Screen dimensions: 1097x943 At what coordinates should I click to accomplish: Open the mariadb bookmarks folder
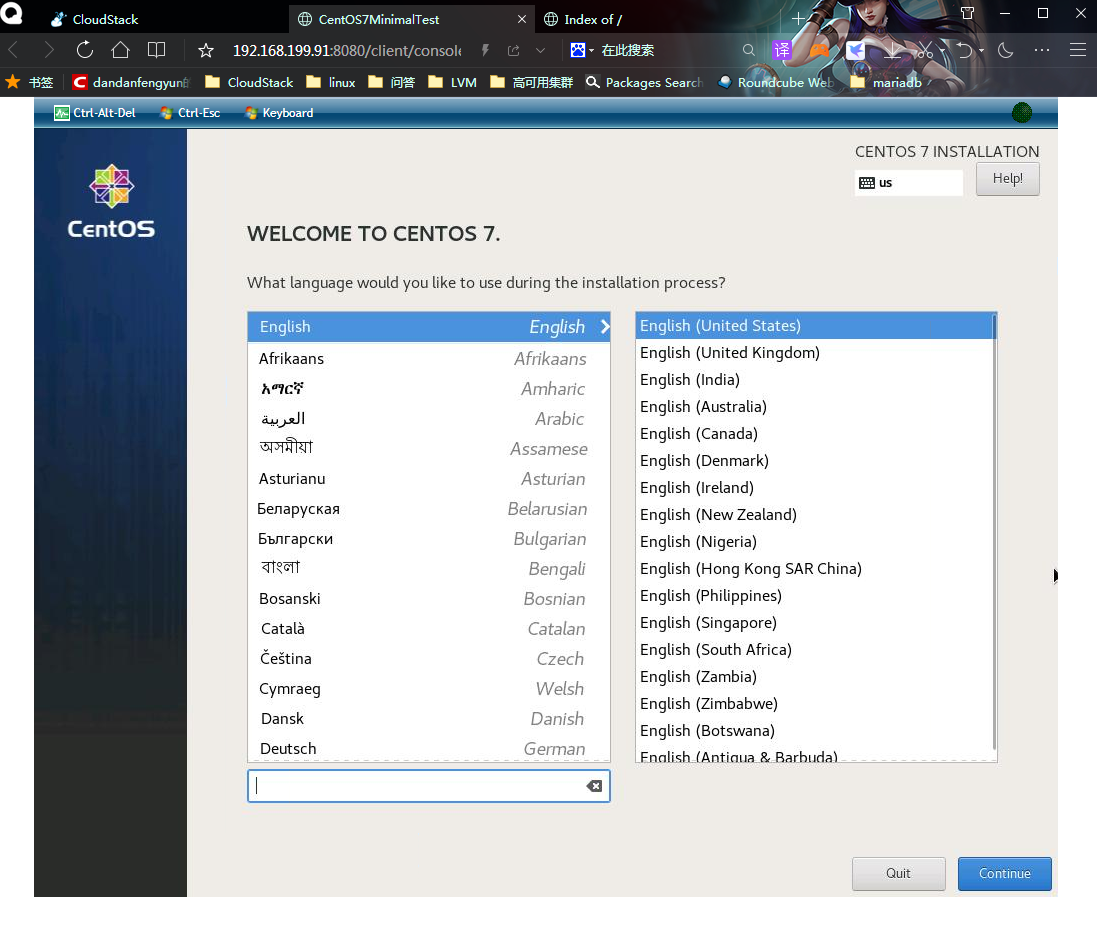point(886,83)
